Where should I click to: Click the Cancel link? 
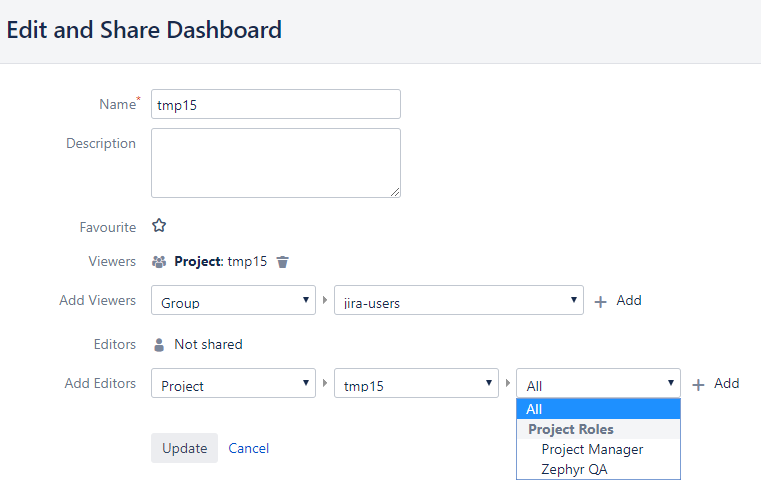pos(248,448)
